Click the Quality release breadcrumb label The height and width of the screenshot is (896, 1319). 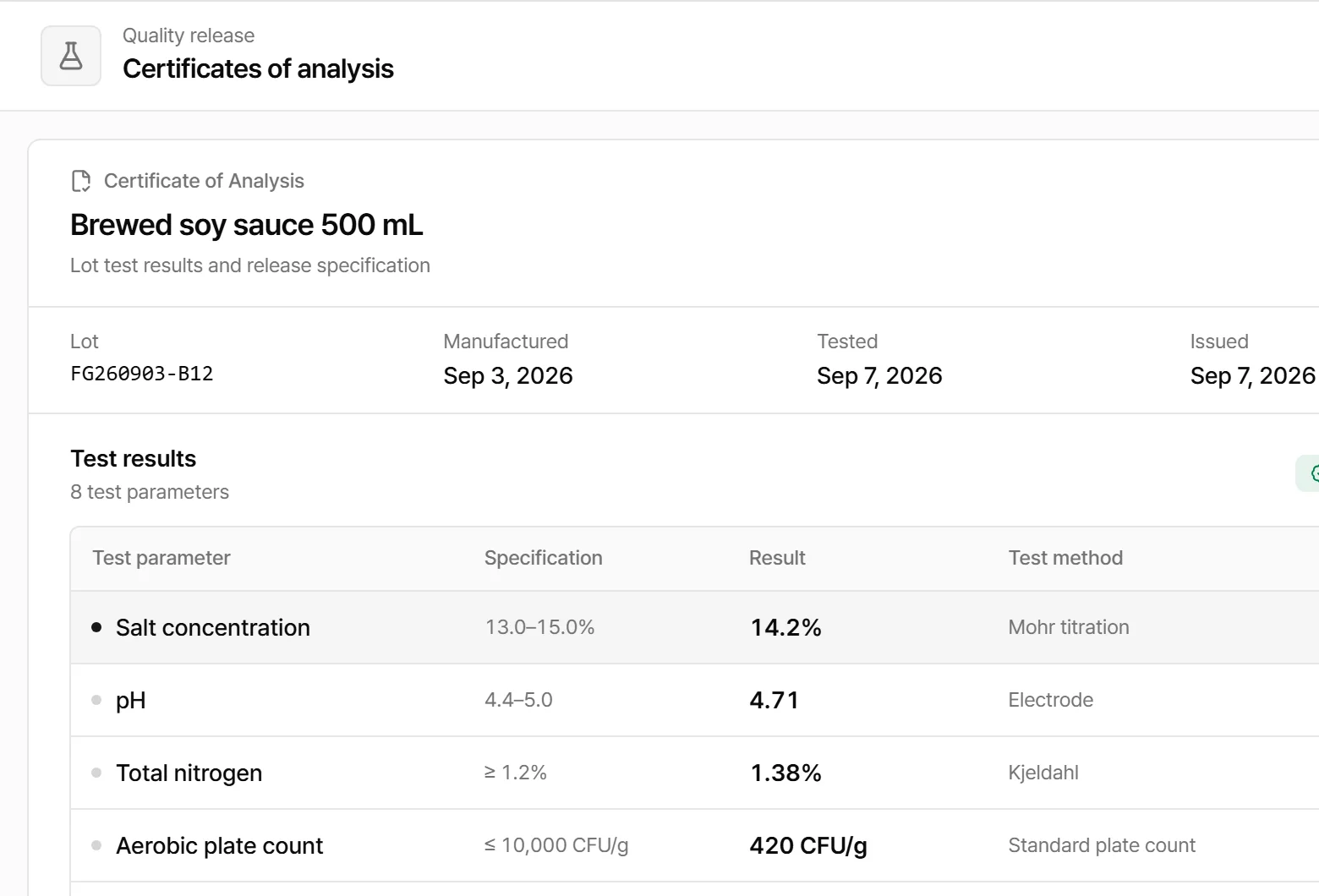coord(189,36)
